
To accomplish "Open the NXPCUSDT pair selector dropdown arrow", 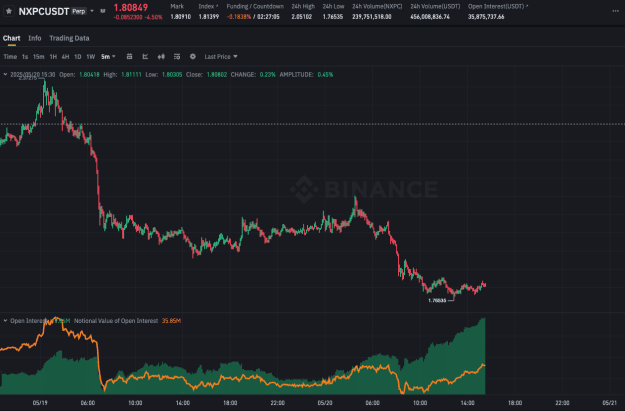I will tap(92, 11).
